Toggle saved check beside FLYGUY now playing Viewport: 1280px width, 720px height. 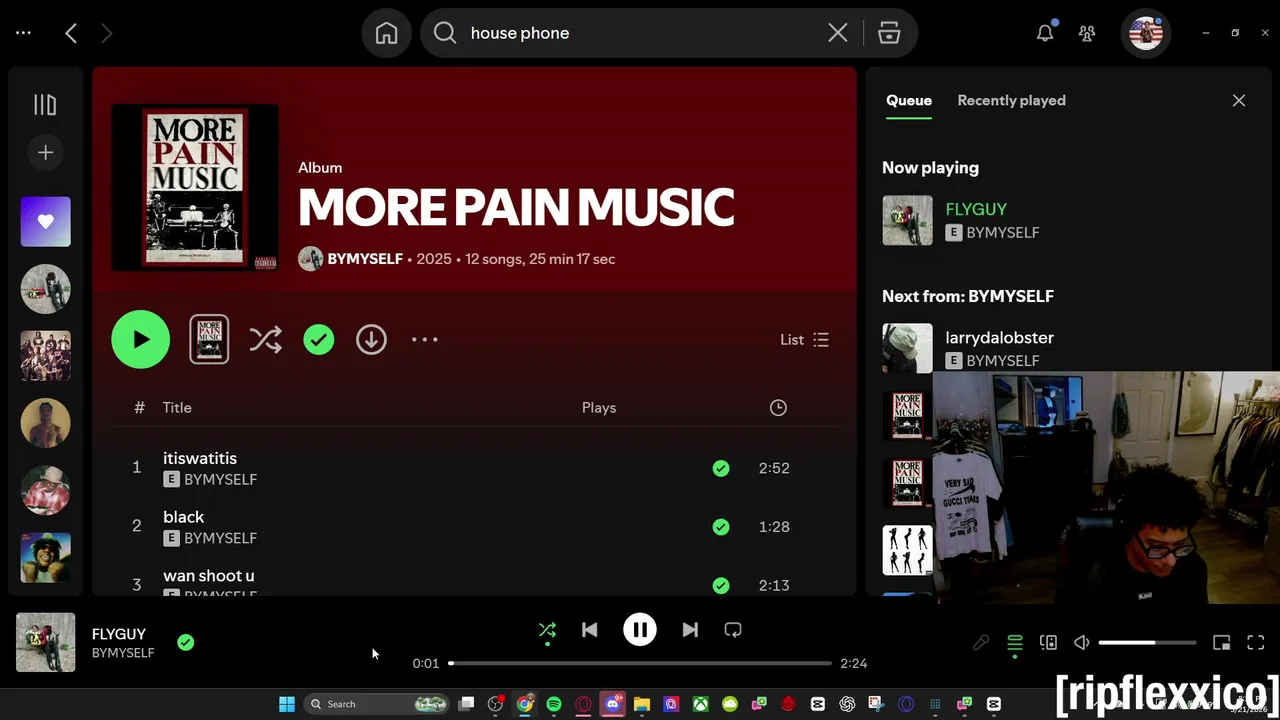tap(186, 643)
